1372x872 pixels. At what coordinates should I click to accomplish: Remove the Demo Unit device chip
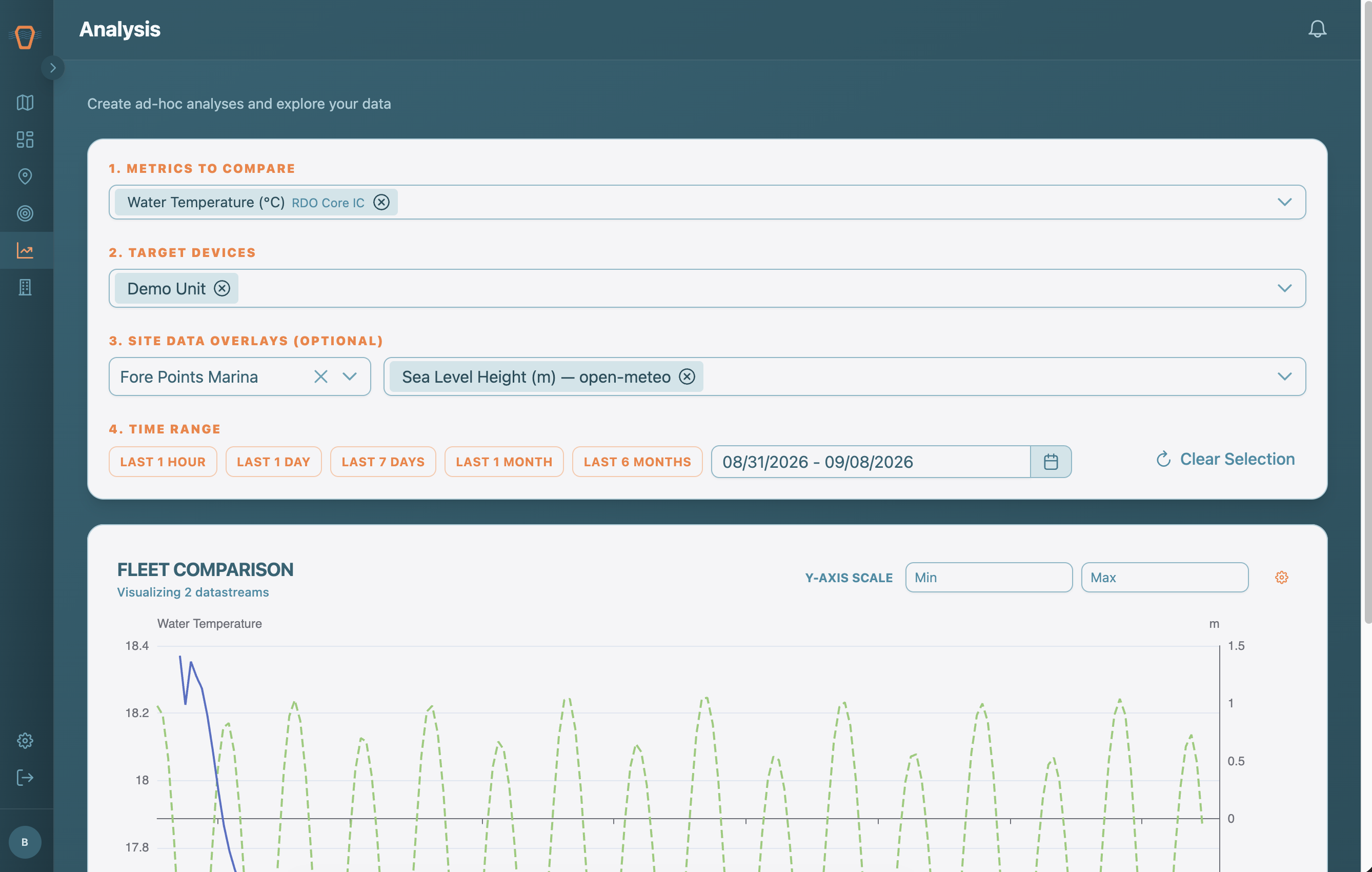222,288
